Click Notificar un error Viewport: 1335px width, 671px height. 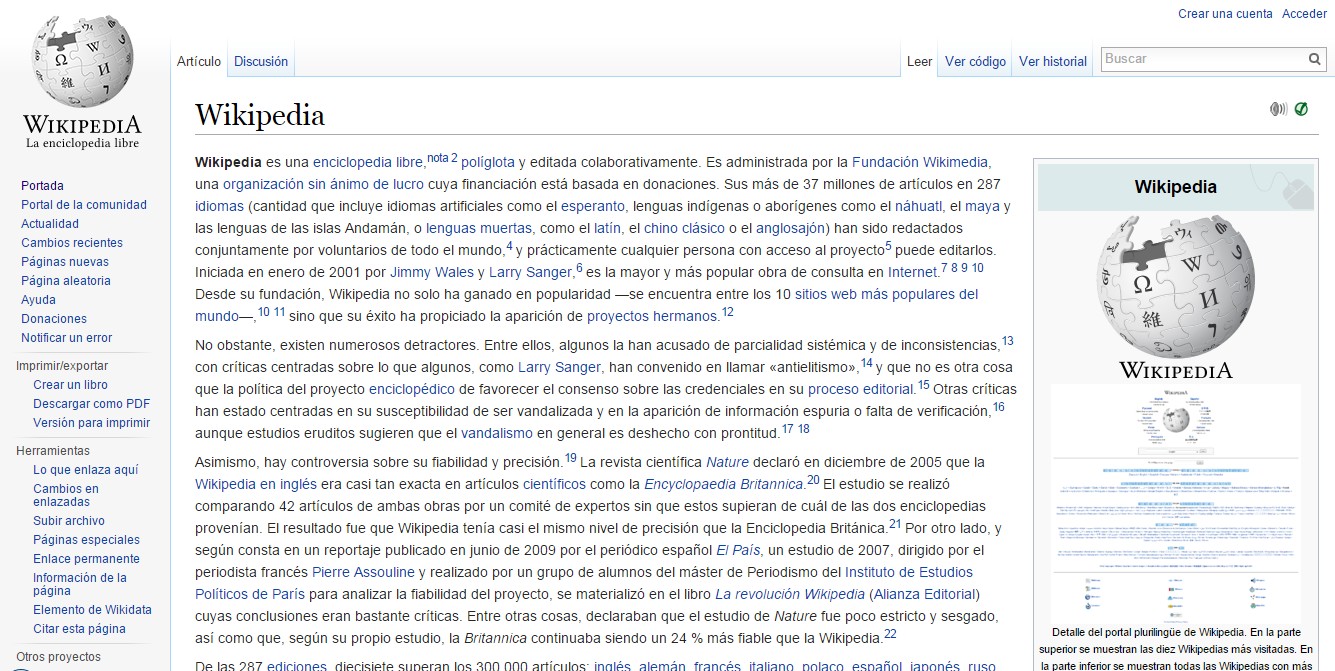[x=67, y=338]
